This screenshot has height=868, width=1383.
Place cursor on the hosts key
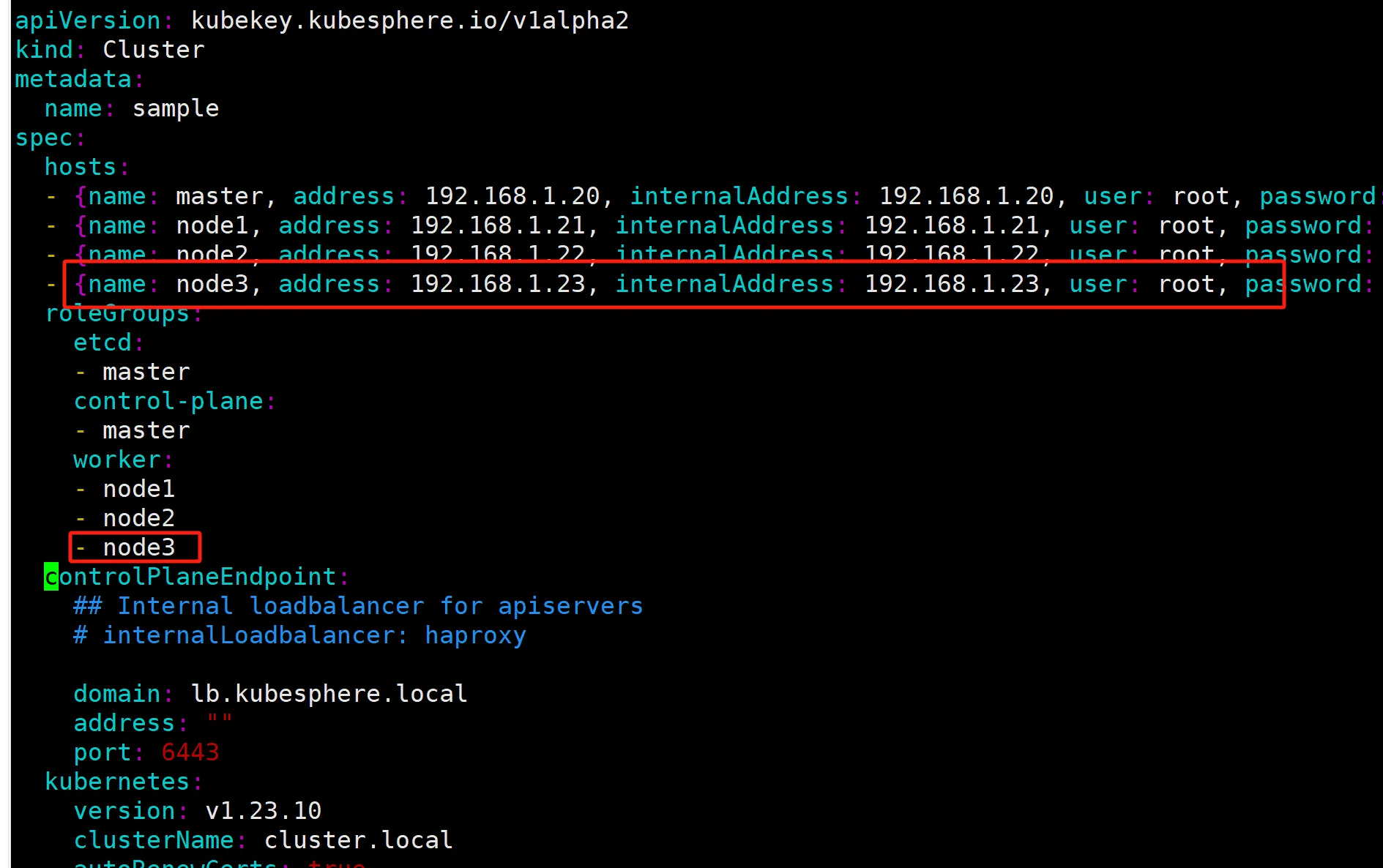(x=81, y=167)
